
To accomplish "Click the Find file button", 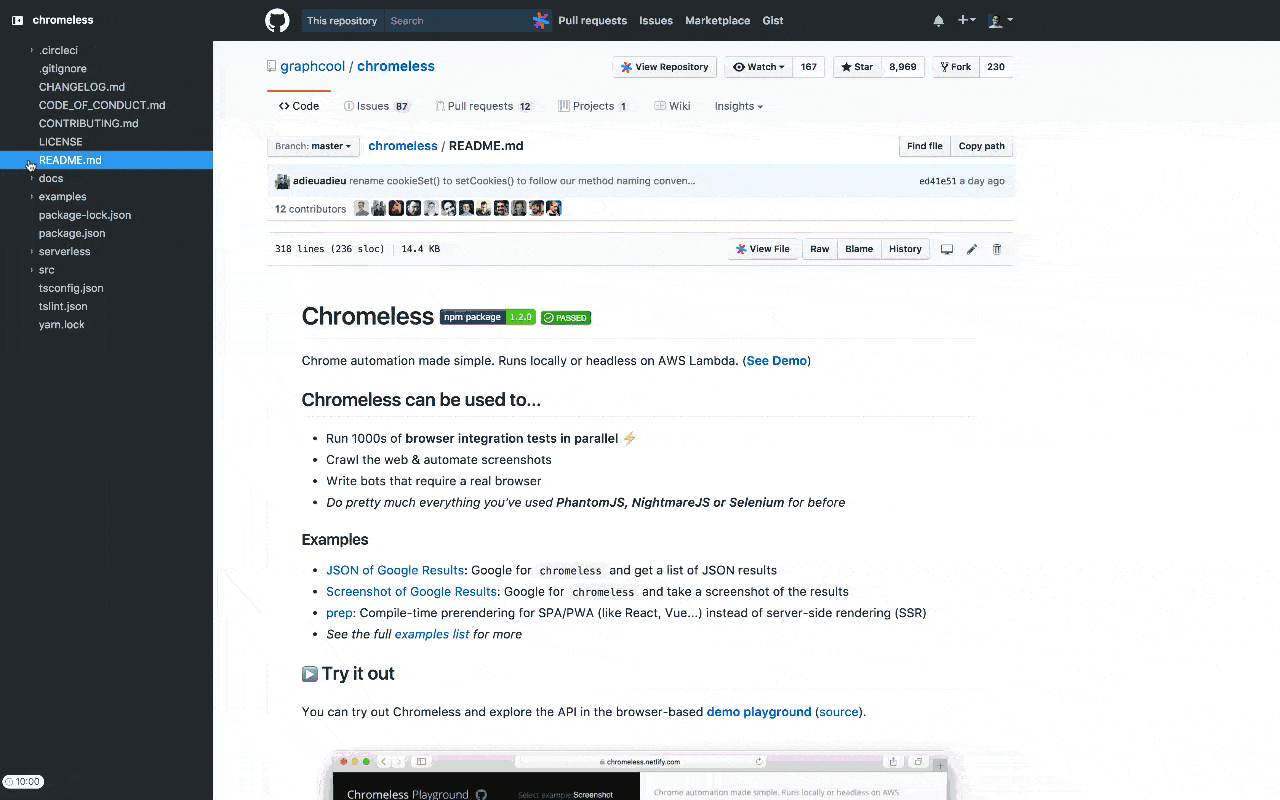I will click(x=924, y=145).
